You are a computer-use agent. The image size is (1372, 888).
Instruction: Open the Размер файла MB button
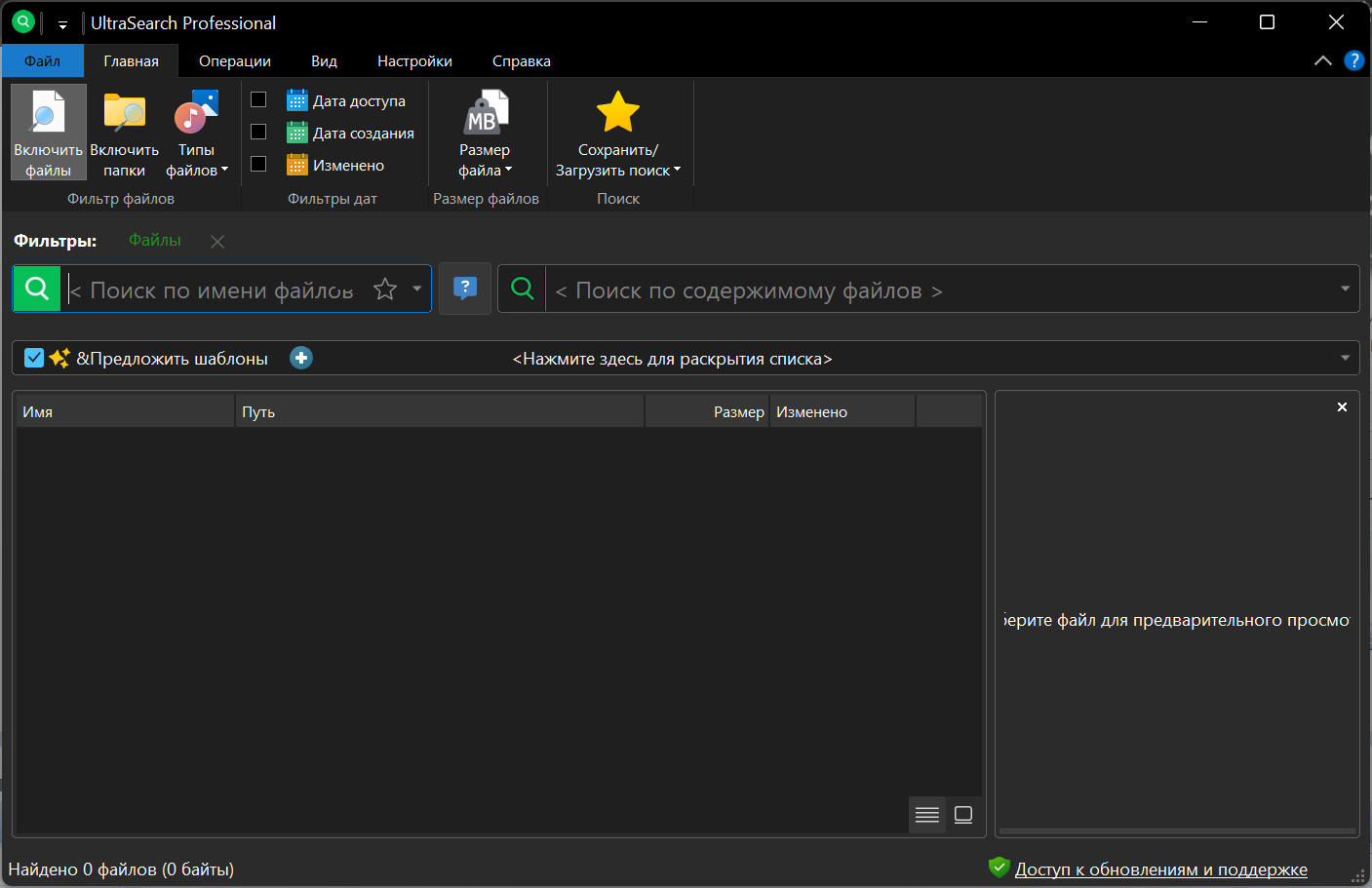point(485,133)
